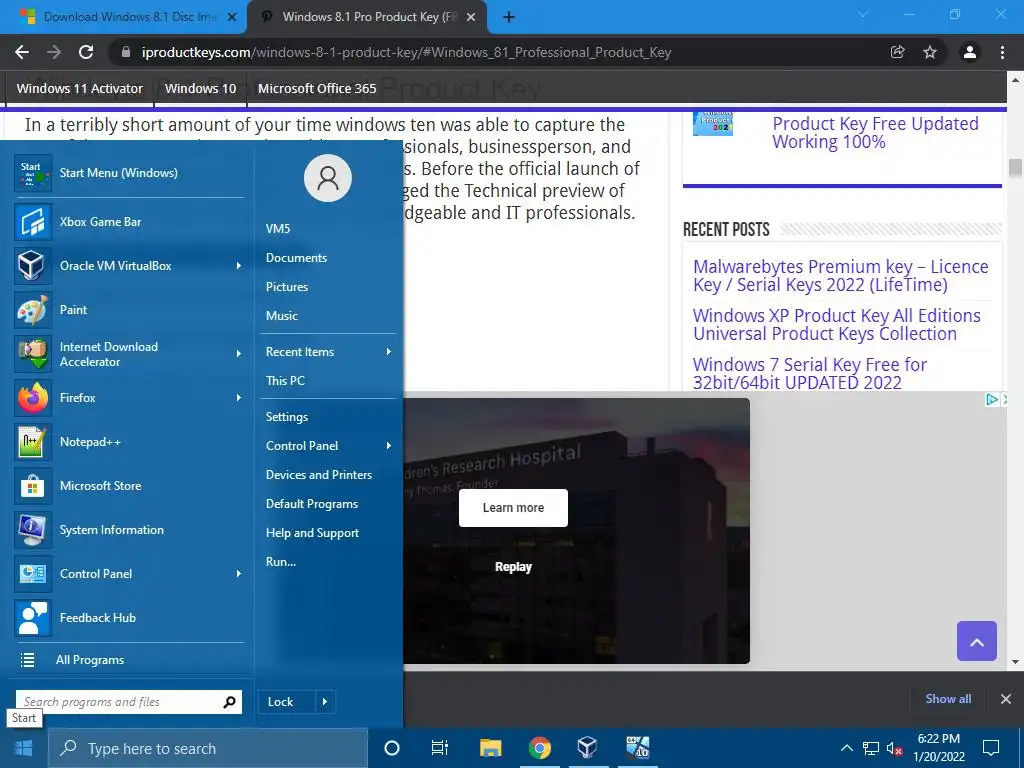The image size is (1024, 768).
Task: Click Learn more button on ad
Action: click(x=513, y=508)
